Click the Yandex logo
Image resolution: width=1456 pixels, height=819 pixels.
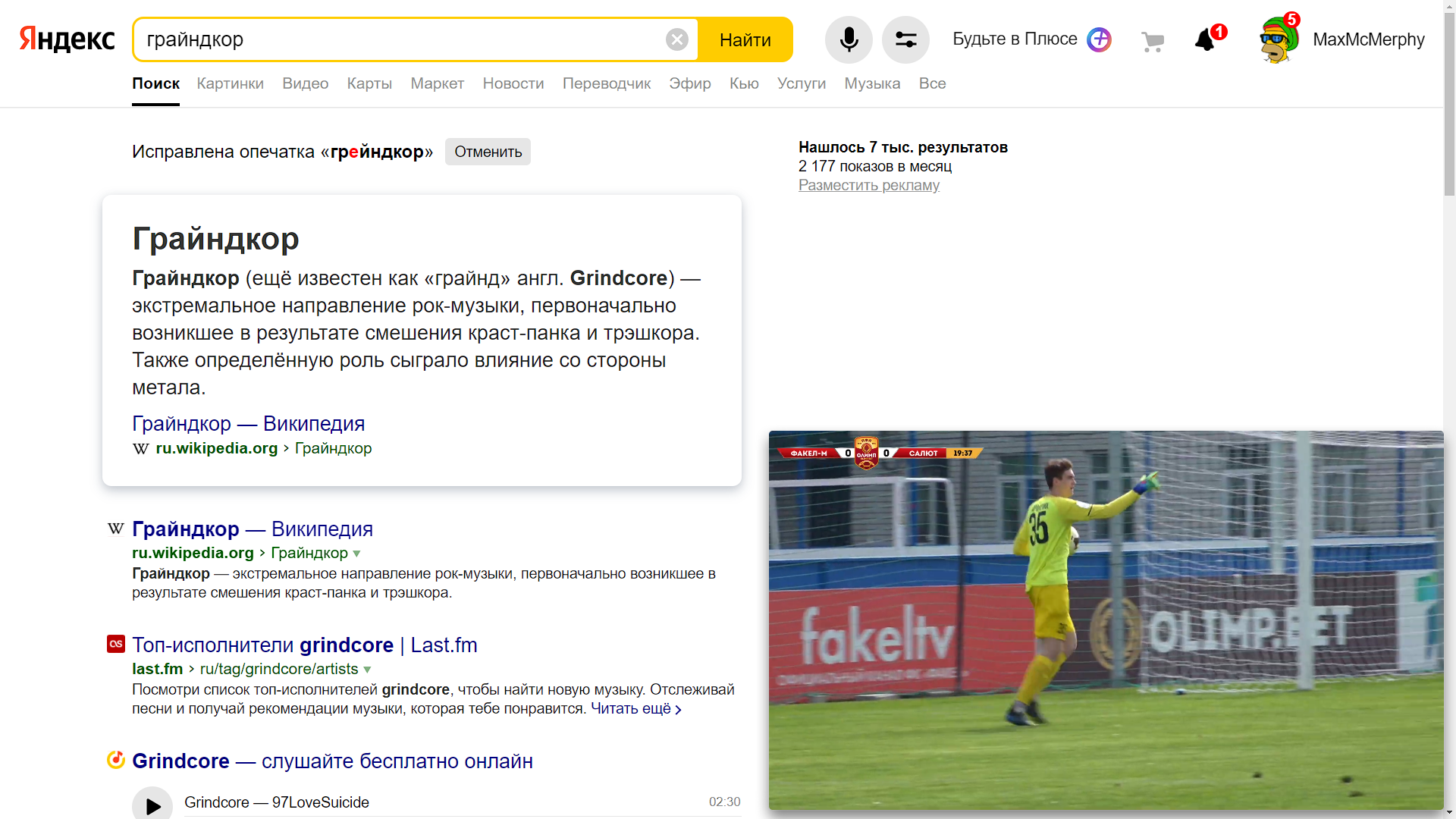(x=67, y=39)
